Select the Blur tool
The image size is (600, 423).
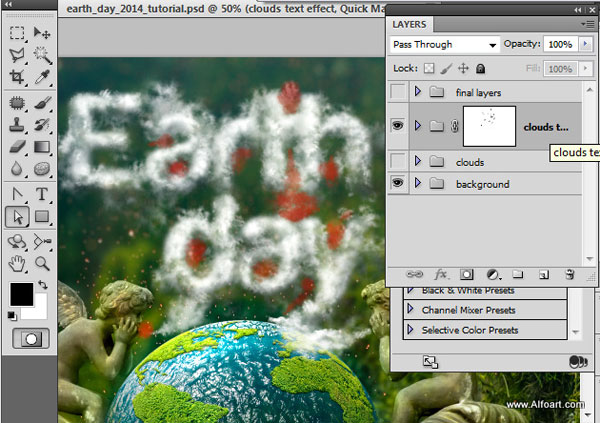coord(17,169)
